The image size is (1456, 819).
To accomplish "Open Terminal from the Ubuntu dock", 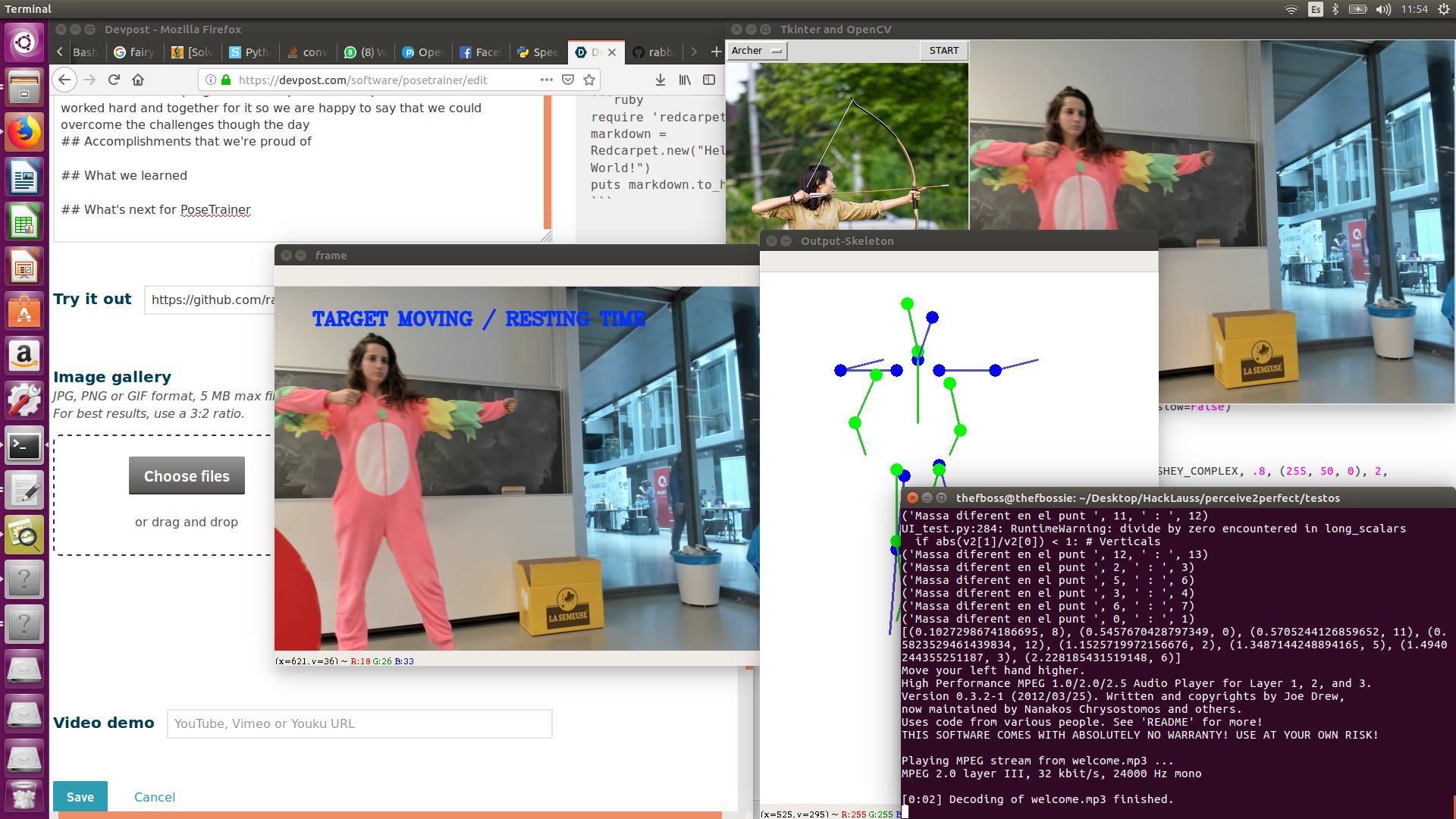I will pyautogui.click(x=24, y=447).
